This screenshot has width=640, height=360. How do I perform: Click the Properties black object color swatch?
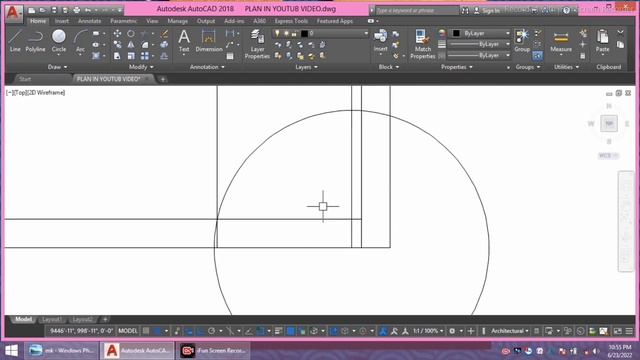click(x=456, y=33)
